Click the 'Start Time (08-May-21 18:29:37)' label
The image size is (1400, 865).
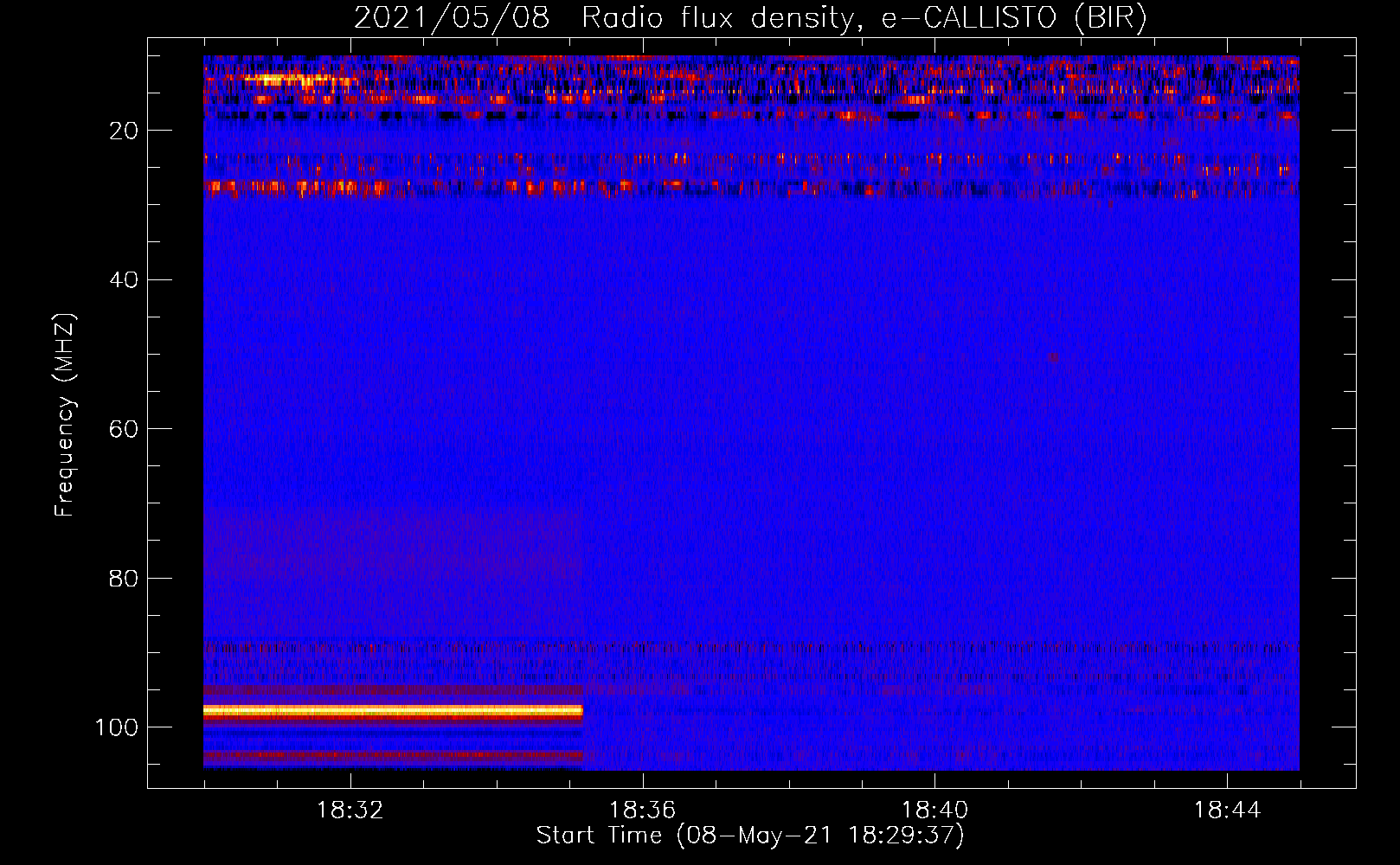750,836
